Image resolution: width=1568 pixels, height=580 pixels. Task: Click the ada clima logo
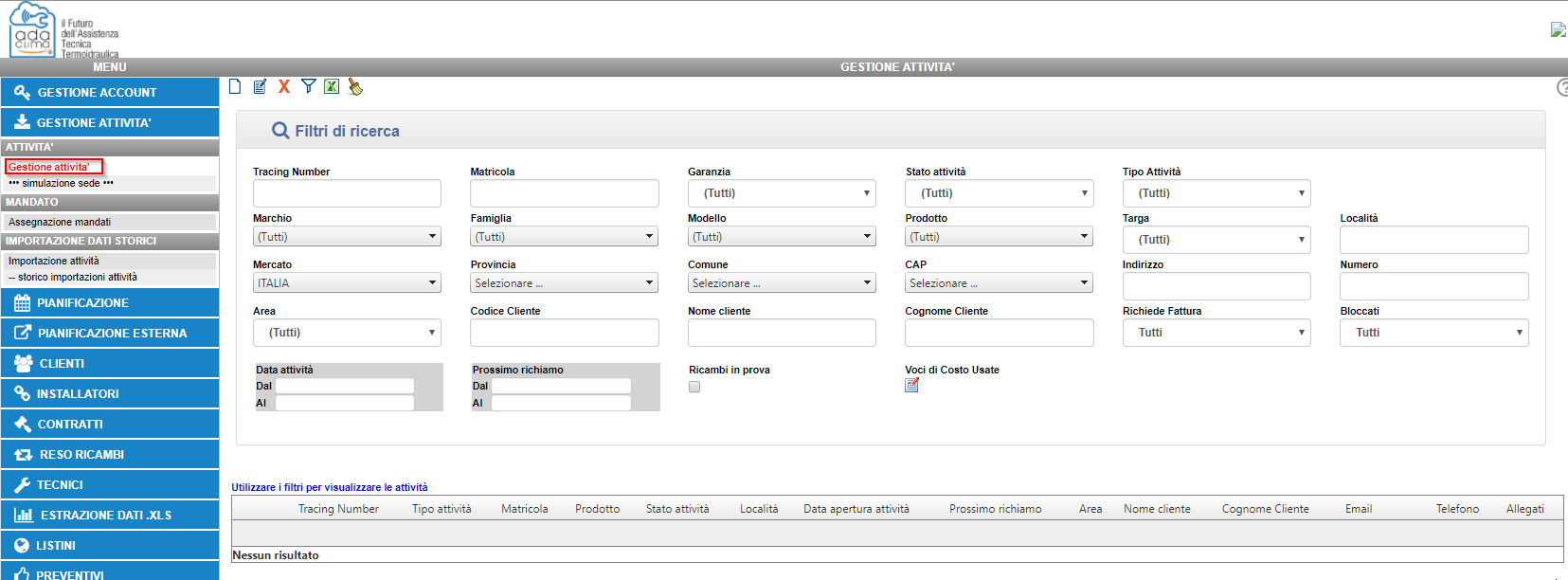click(x=32, y=29)
